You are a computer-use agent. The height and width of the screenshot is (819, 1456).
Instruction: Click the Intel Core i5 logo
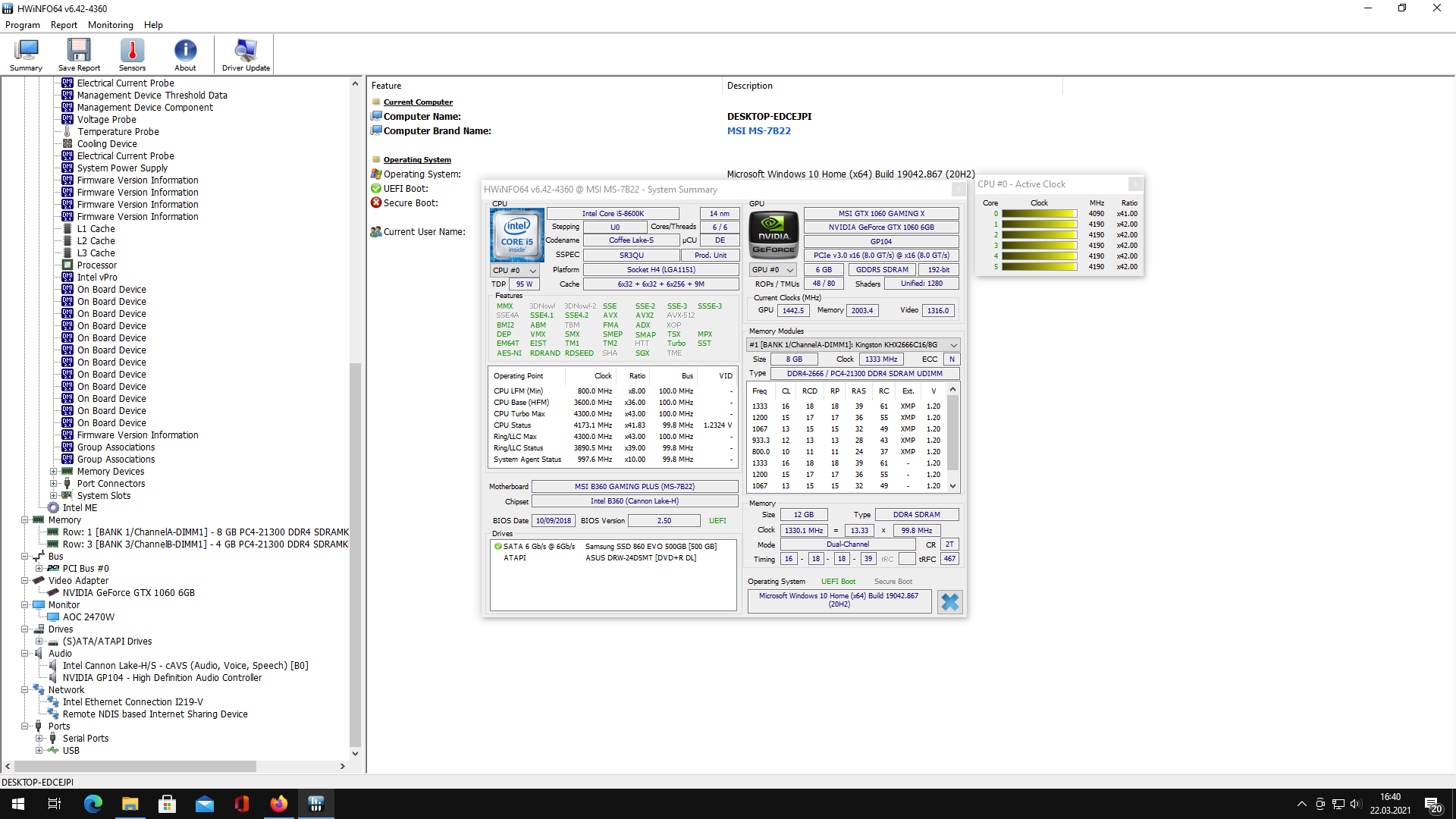(x=517, y=234)
